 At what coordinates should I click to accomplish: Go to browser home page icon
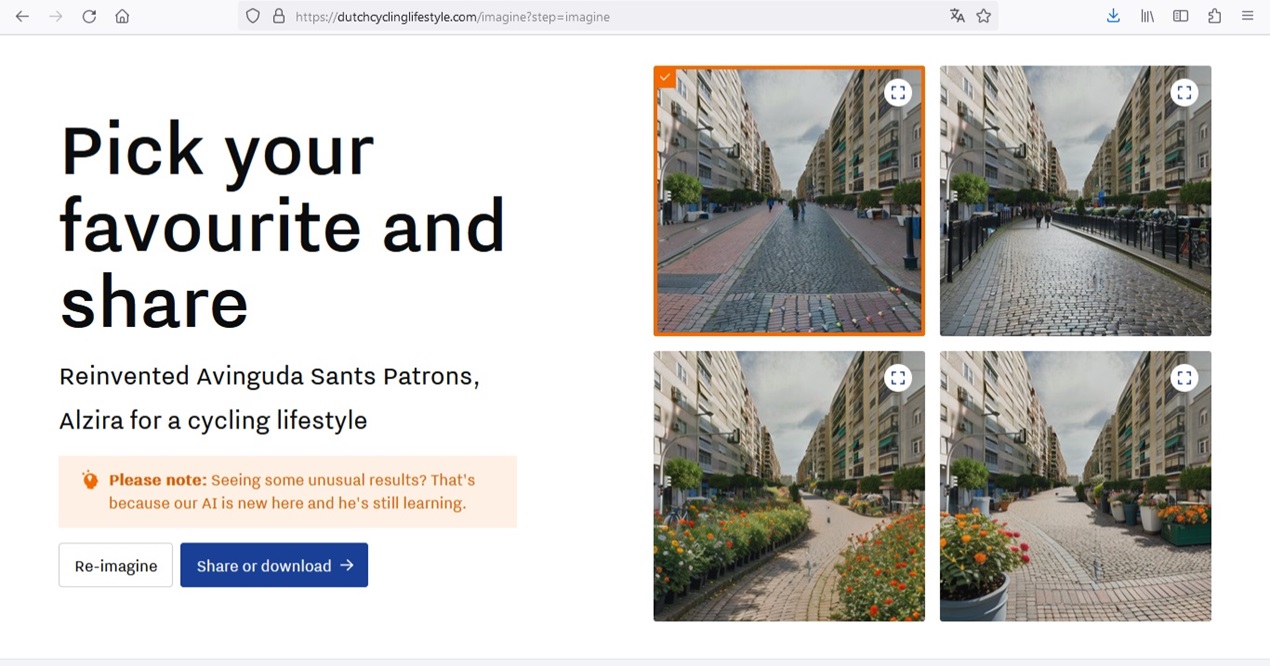(122, 16)
